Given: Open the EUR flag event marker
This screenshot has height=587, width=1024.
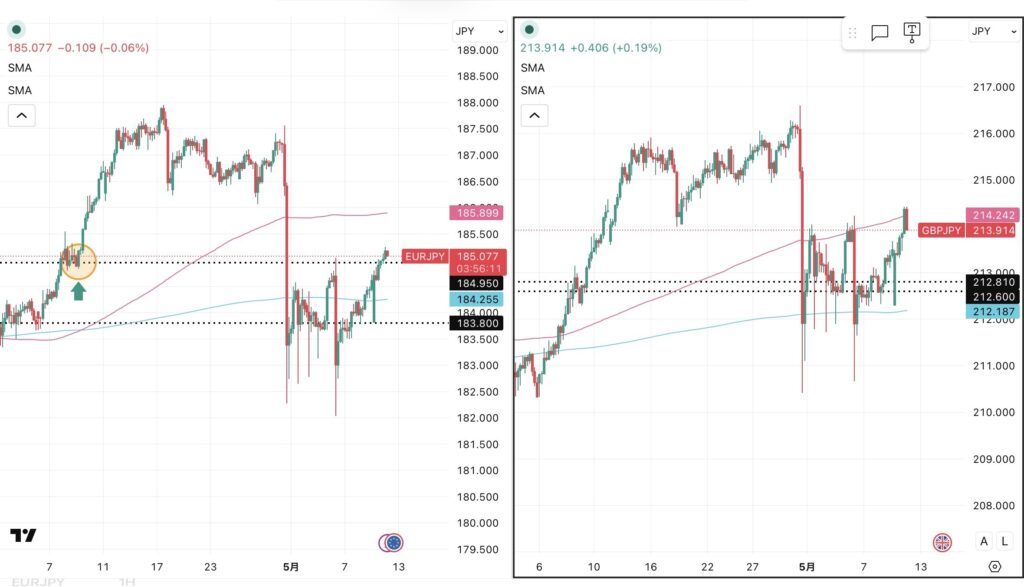Looking at the screenshot, I should pyautogui.click(x=392, y=543).
